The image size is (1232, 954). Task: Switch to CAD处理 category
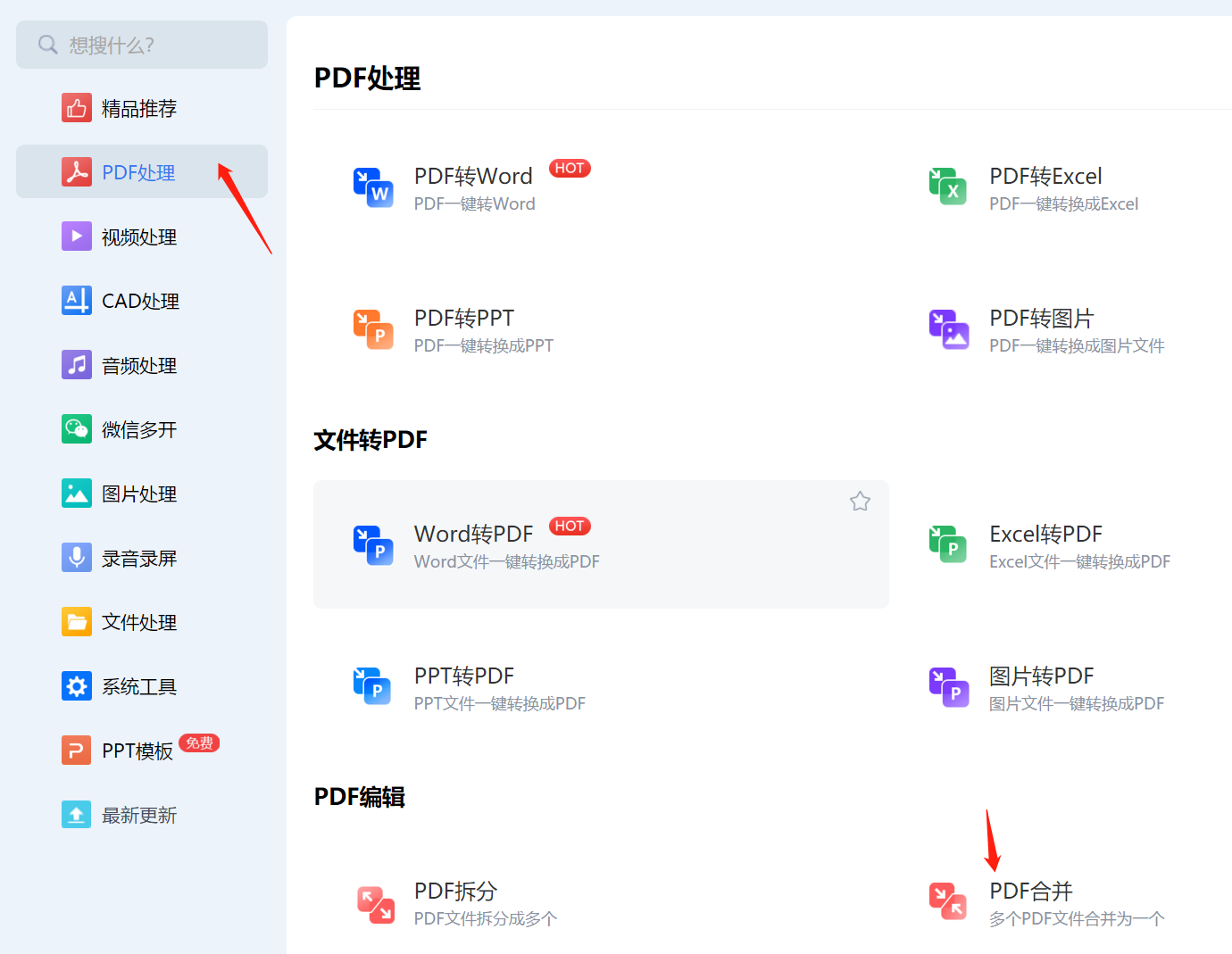click(141, 302)
